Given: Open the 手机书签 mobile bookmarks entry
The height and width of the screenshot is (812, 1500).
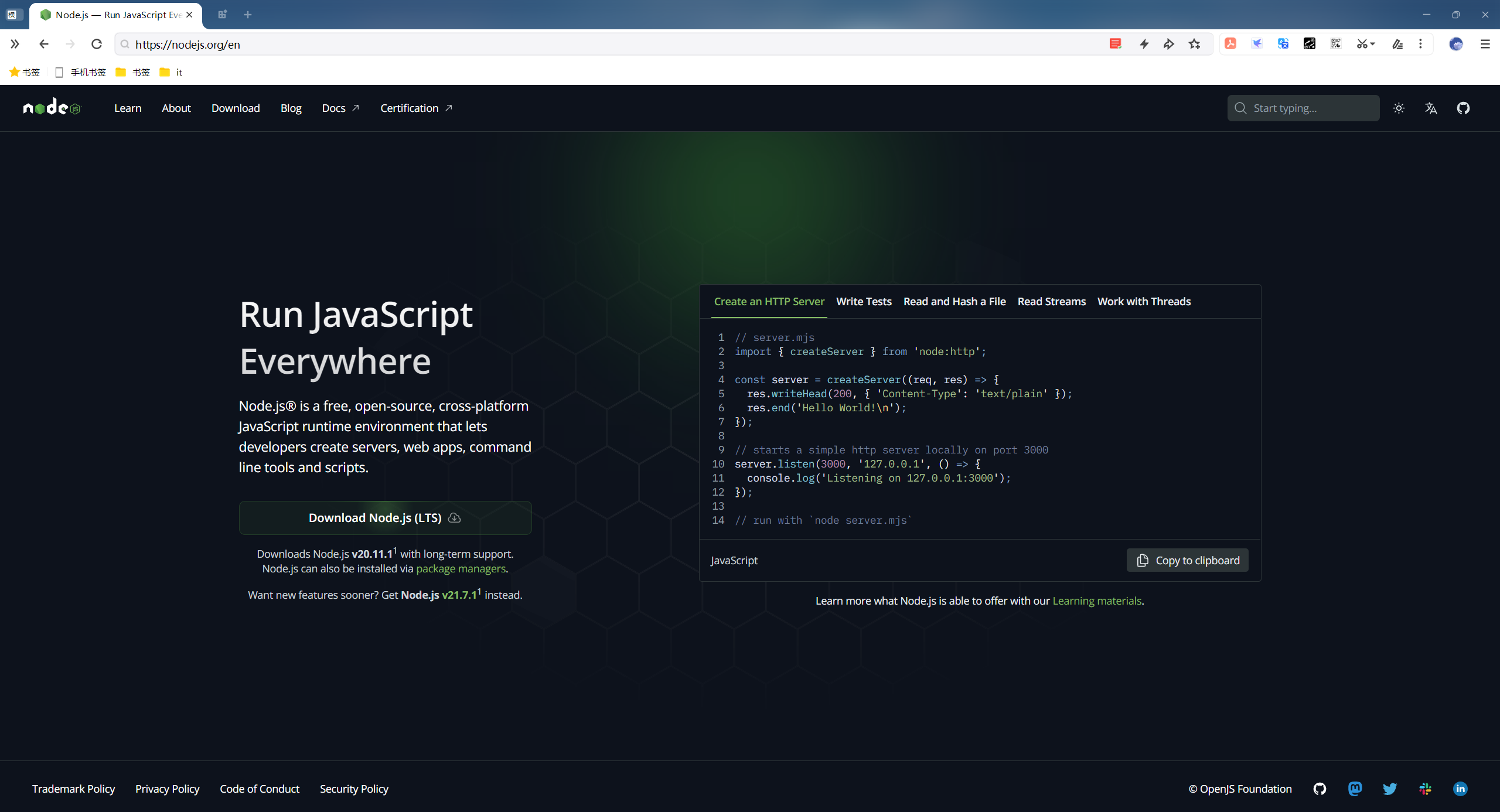Looking at the screenshot, I should click(80, 72).
